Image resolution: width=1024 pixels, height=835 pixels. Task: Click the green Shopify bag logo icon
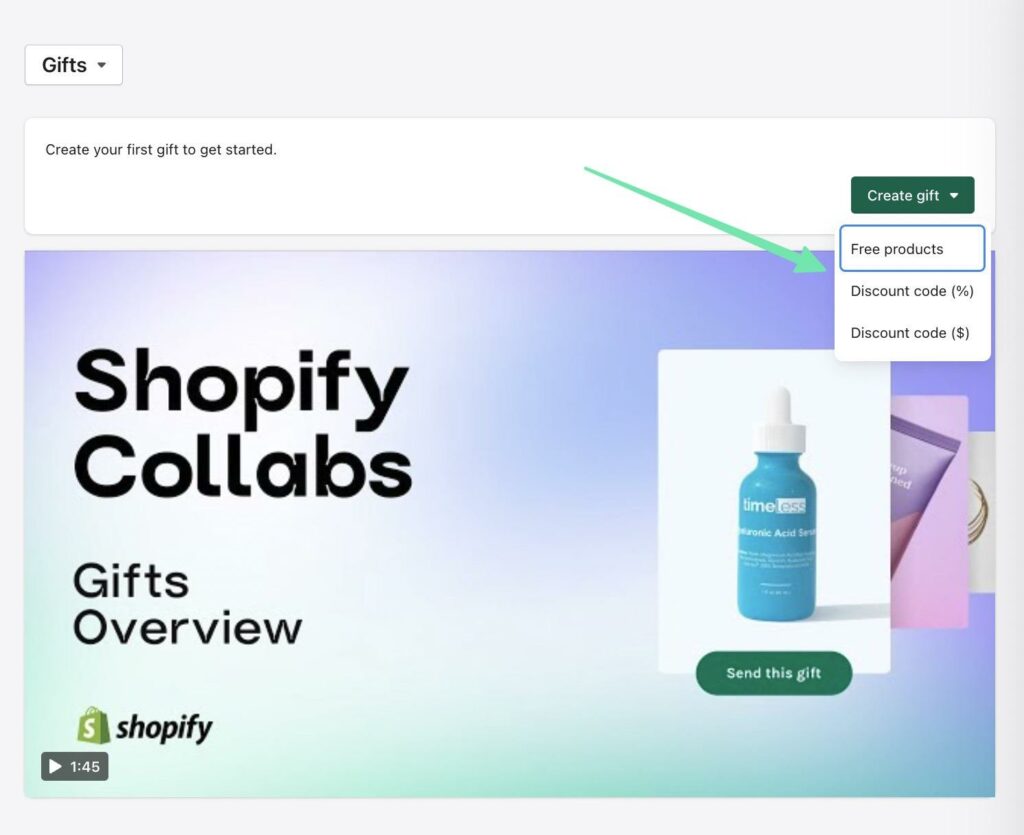tap(93, 725)
